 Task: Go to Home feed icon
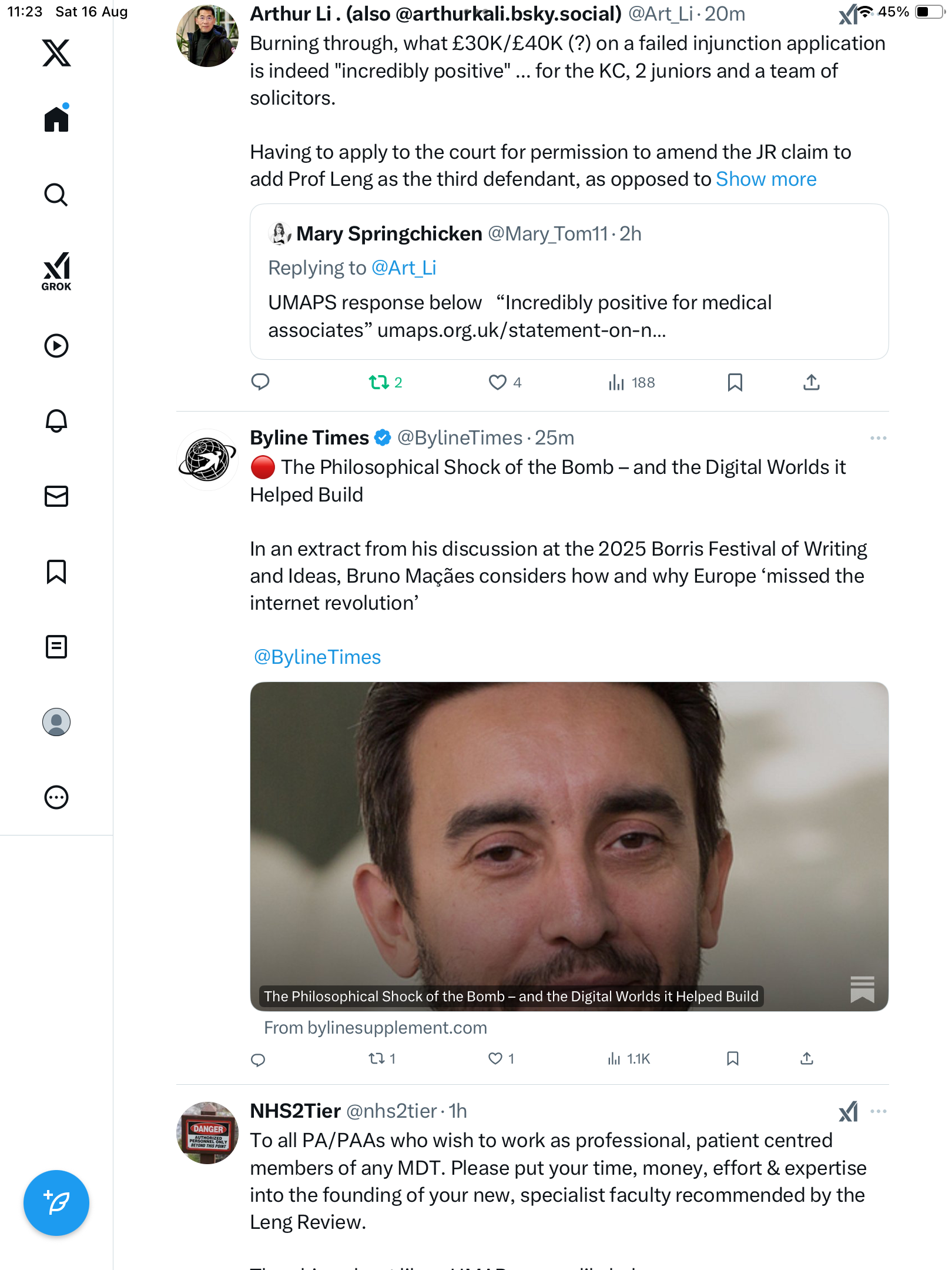56,119
